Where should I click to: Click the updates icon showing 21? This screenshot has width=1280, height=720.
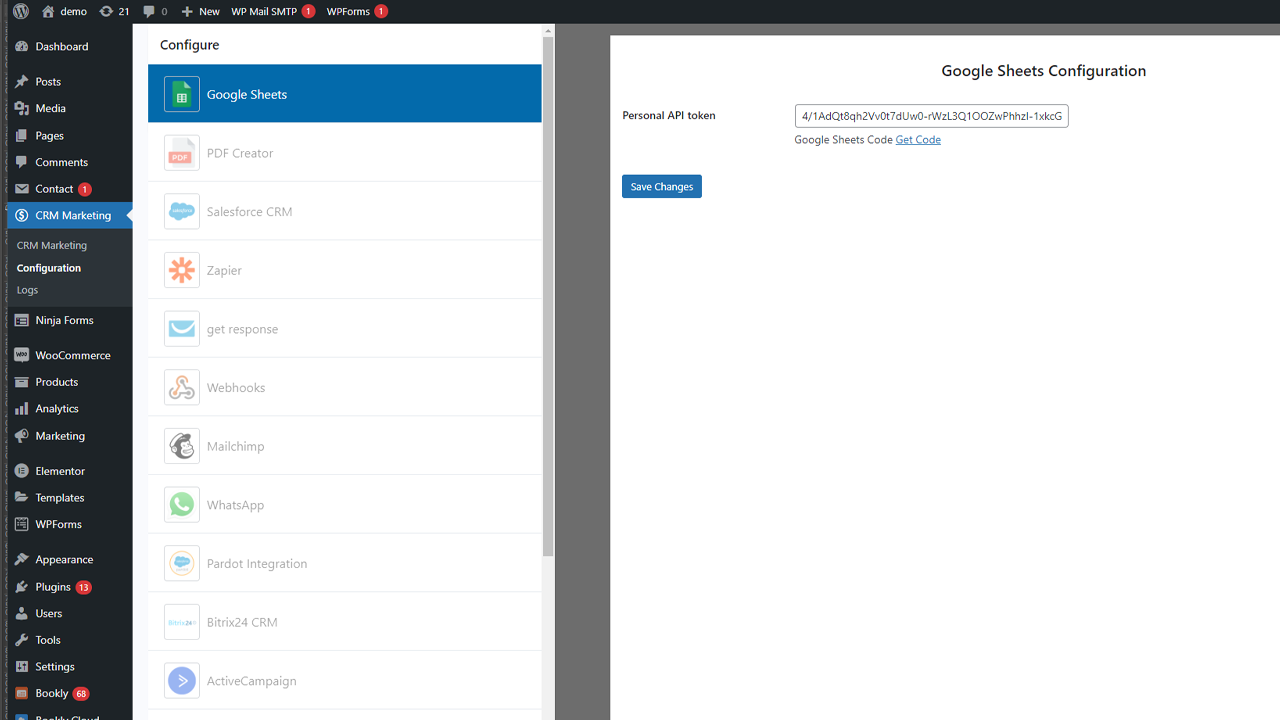[106, 11]
